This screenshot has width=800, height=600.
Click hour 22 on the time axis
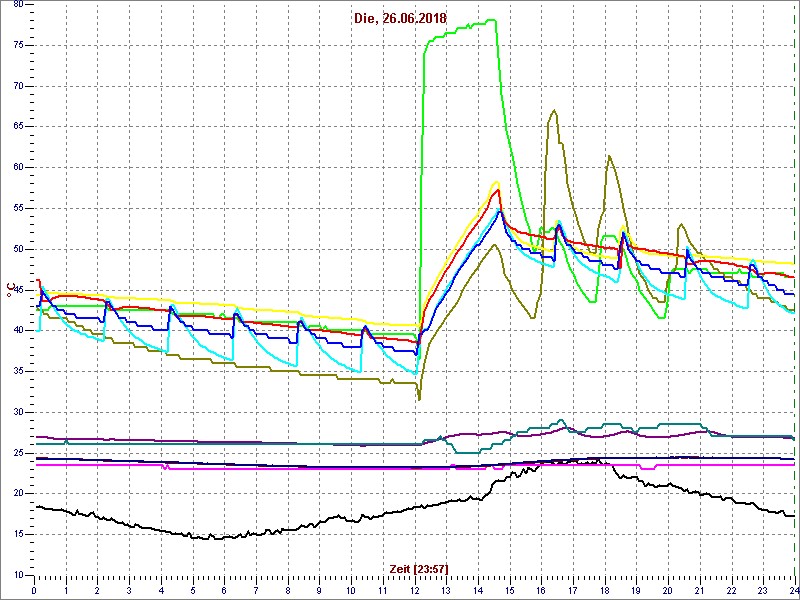point(732,590)
